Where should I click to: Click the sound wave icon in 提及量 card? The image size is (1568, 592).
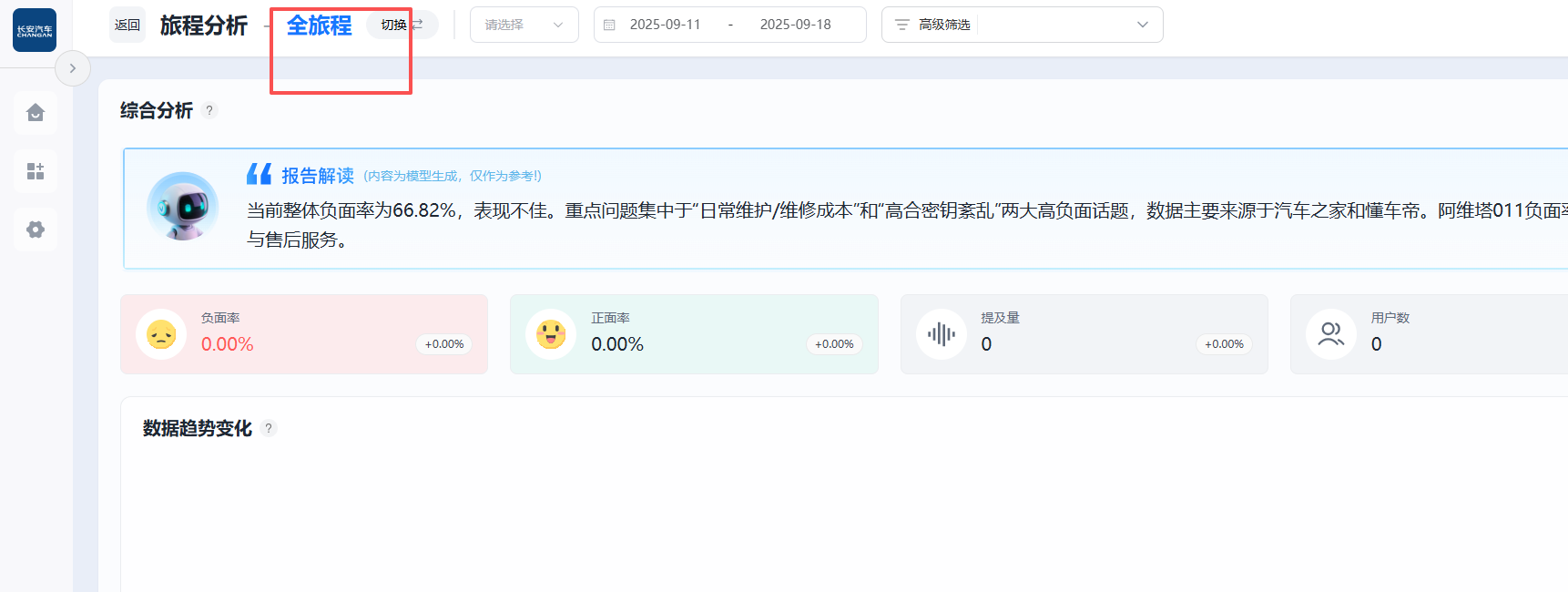pos(942,334)
